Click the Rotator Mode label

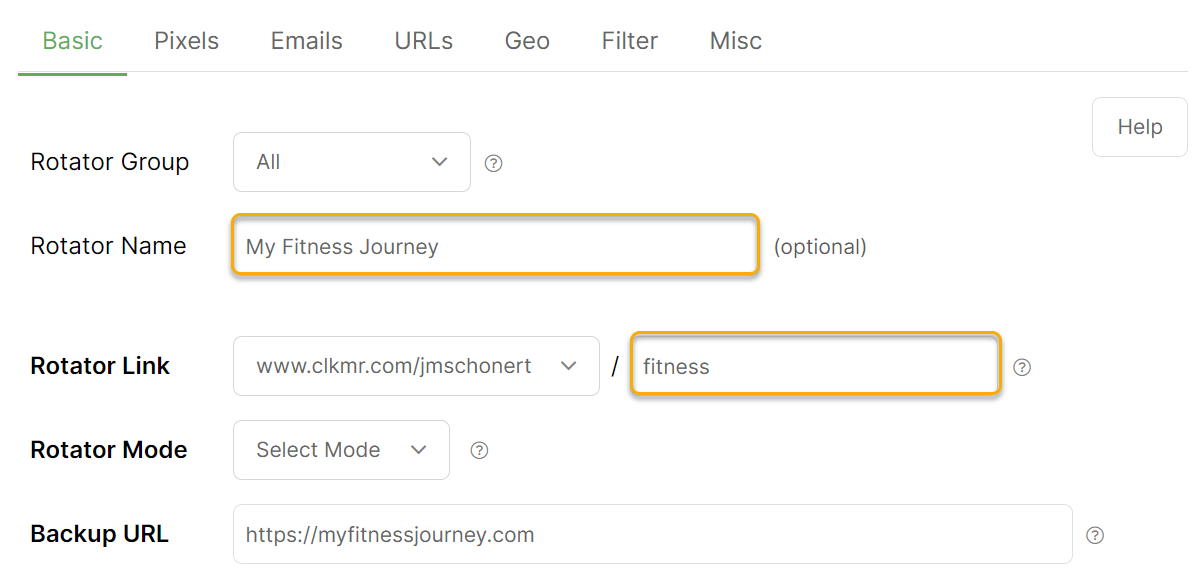point(108,450)
